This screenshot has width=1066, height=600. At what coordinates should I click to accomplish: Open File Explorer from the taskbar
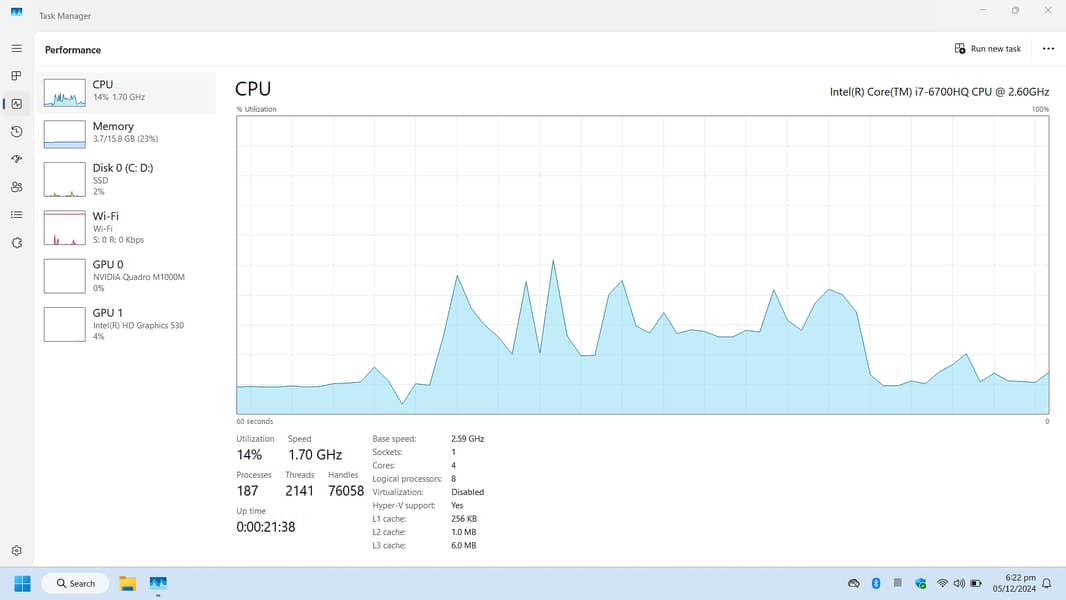[x=128, y=583]
